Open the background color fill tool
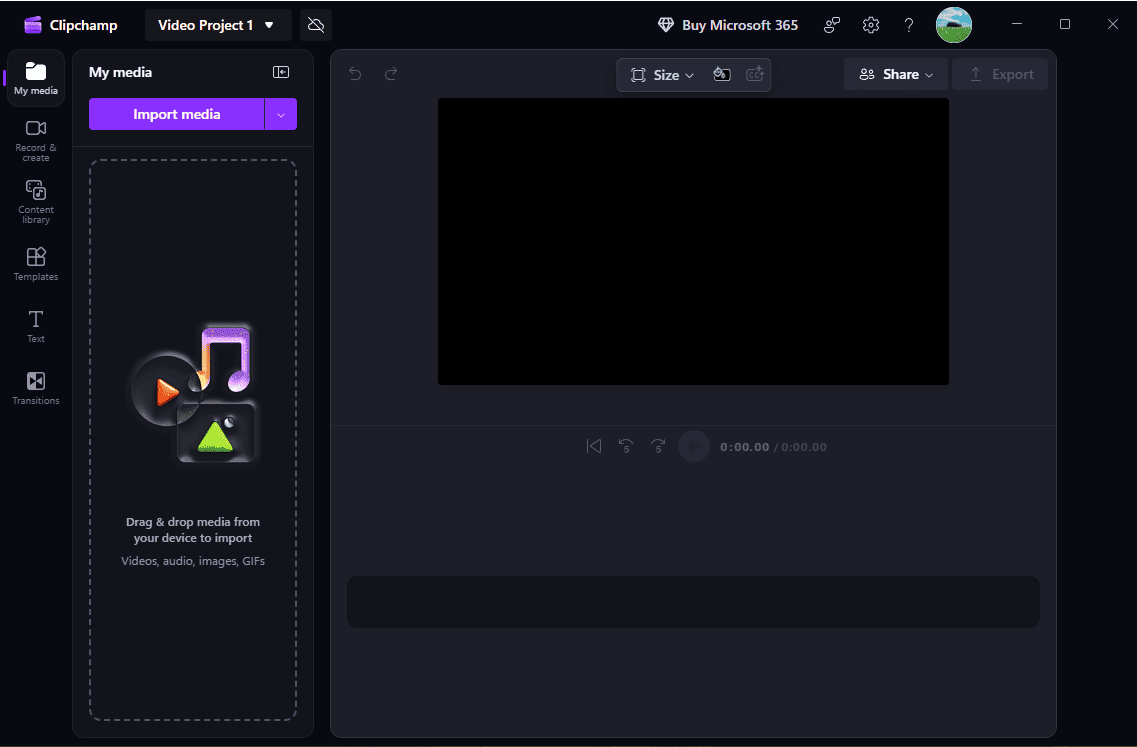Viewport: 1137px width, 747px height. point(721,74)
